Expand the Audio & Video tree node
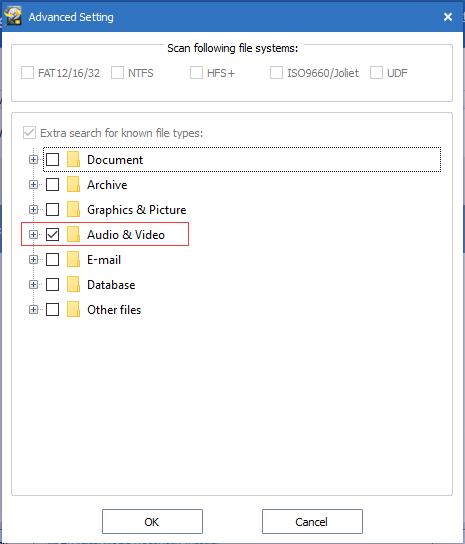465x544 pixels. (33, 235)
